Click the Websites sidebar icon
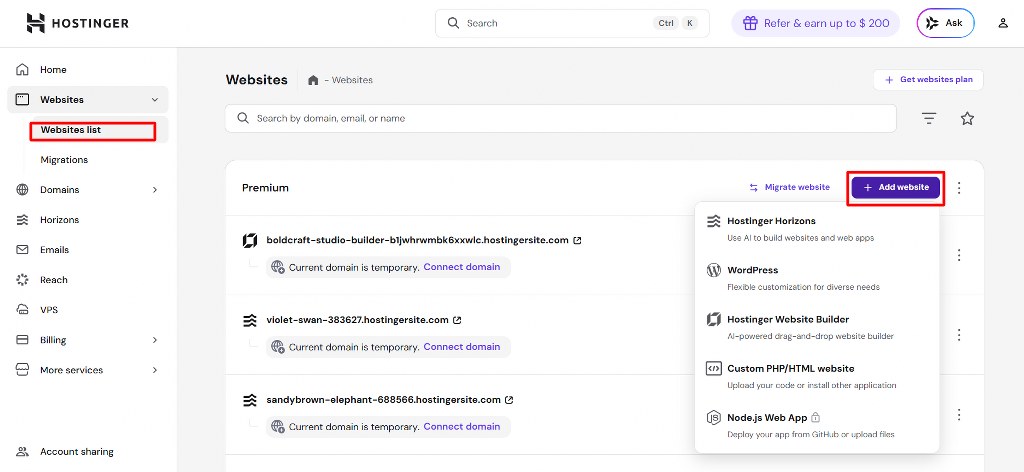Image resolution: width=1024 pixels, height=472 pixels. point(22,99)
